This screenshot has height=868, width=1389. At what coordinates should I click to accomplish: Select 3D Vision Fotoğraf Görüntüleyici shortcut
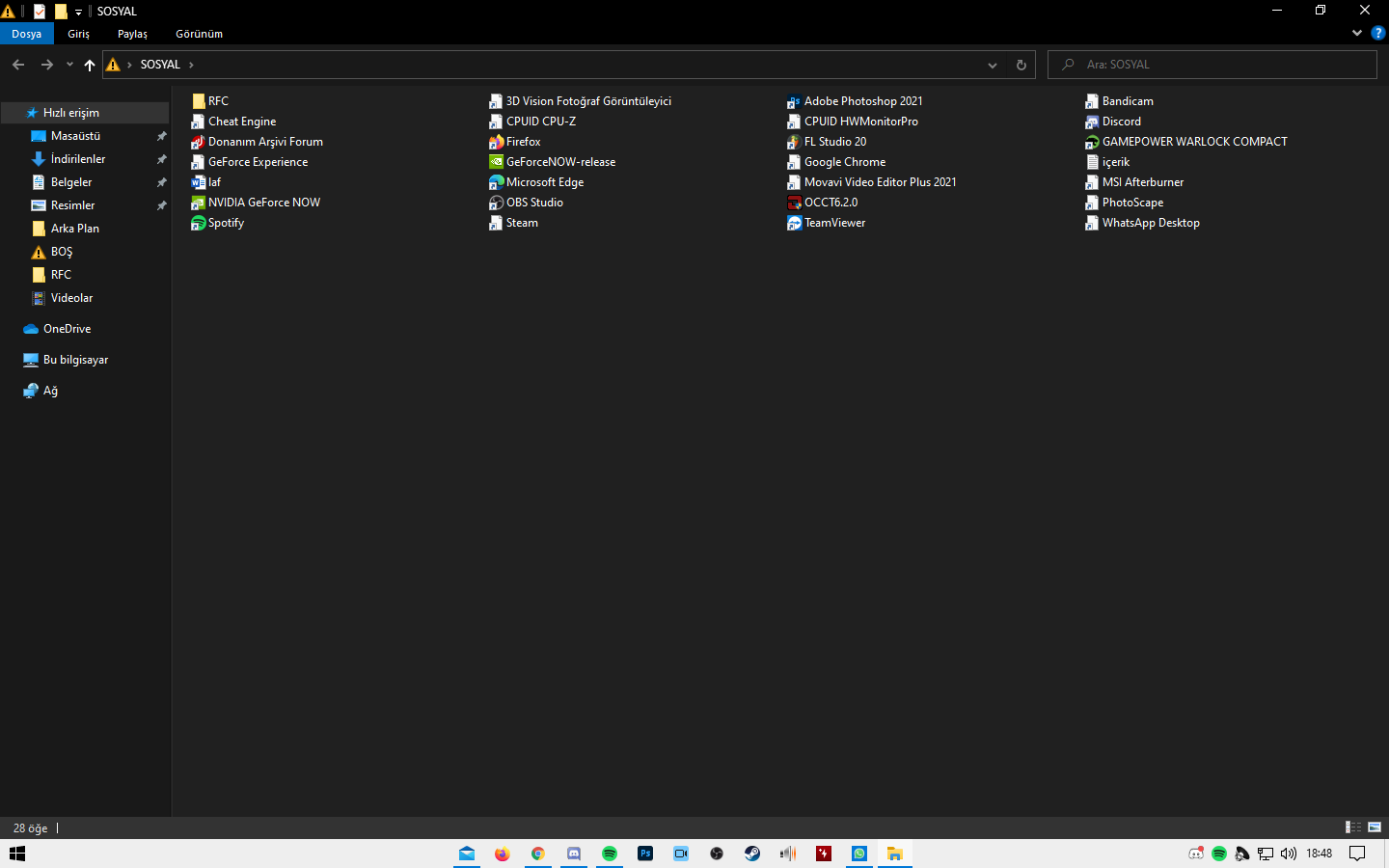pyautogui.click(x=581, y=101)
